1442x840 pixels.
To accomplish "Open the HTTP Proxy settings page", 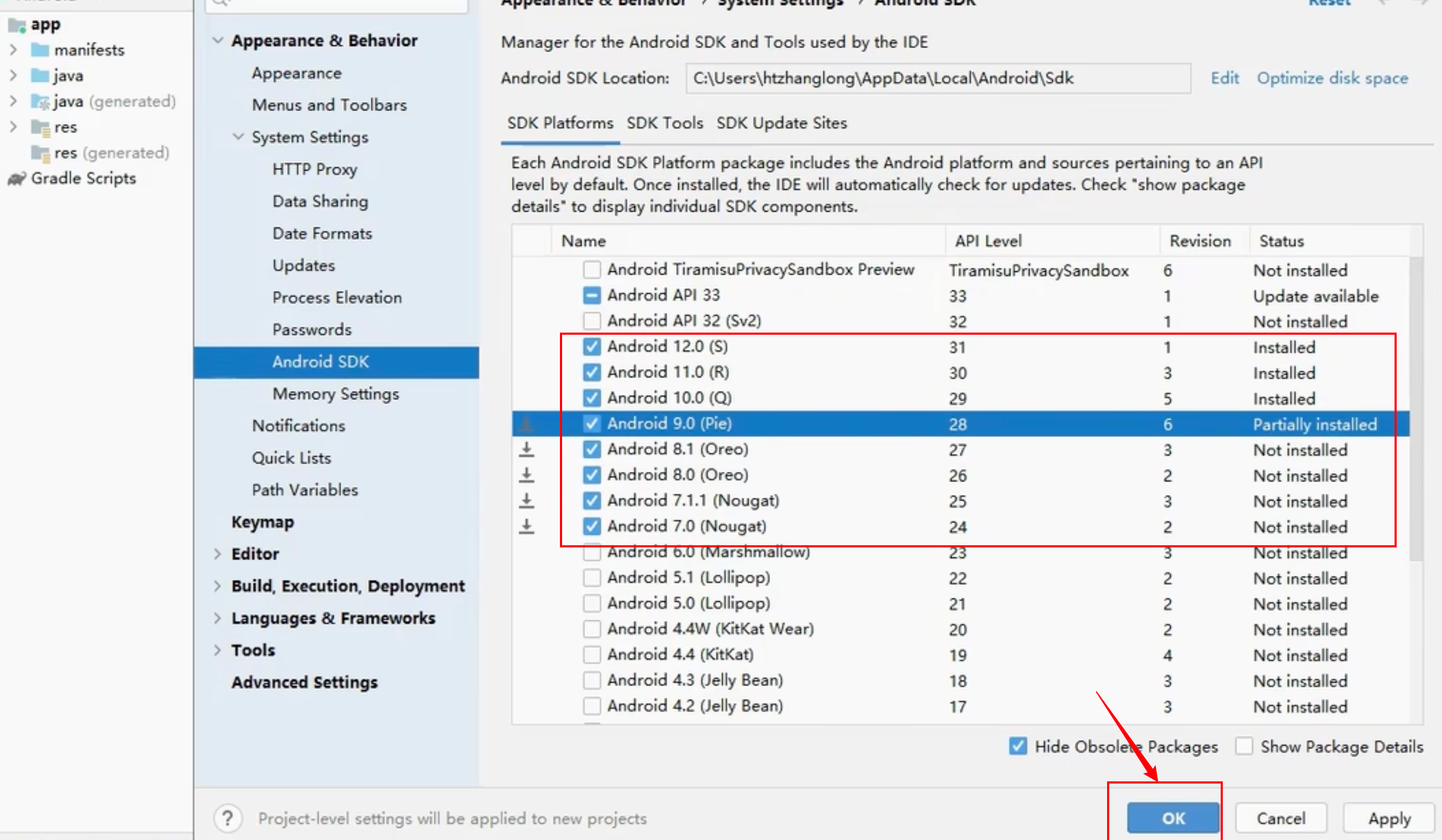I will tap(315, 169).
